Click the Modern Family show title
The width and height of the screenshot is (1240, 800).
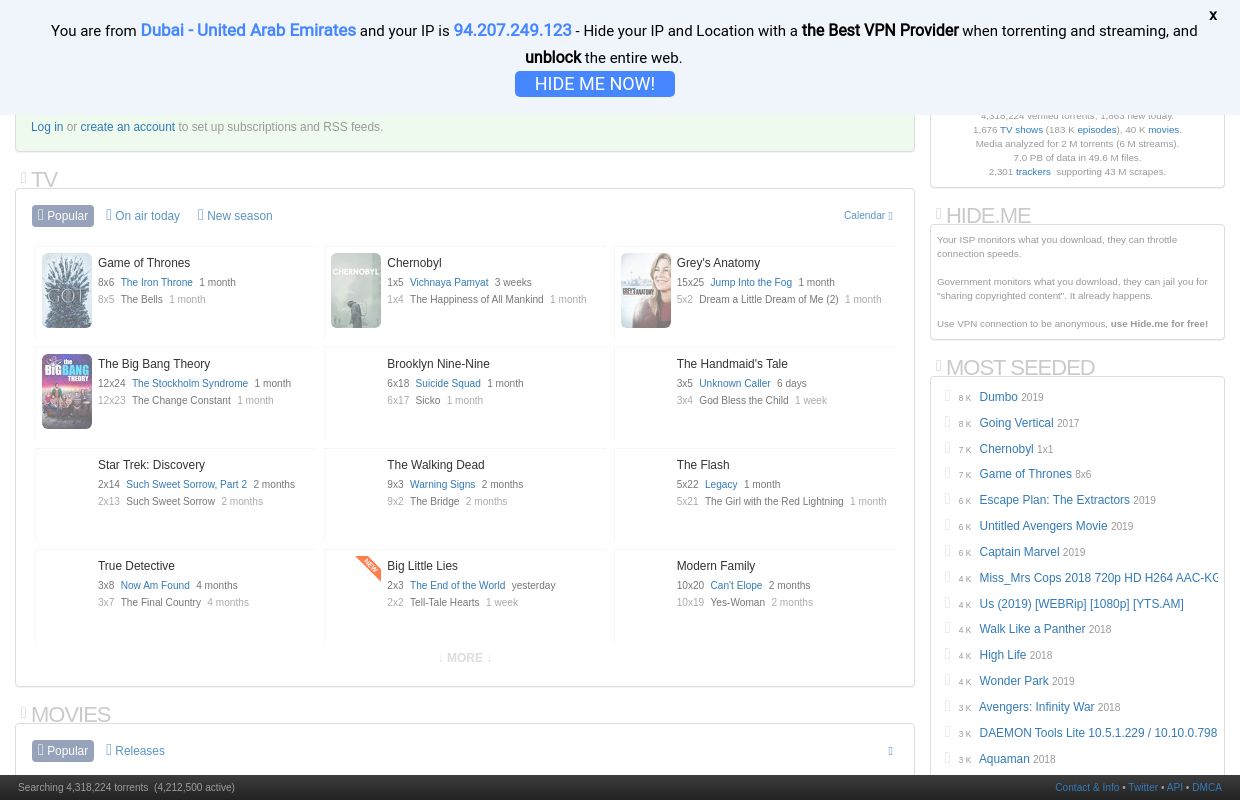pos(715,566)
